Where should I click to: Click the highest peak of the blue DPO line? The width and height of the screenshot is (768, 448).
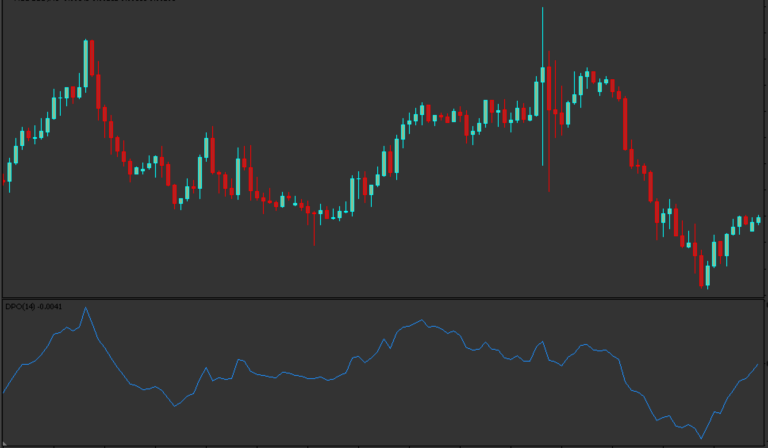86,308
